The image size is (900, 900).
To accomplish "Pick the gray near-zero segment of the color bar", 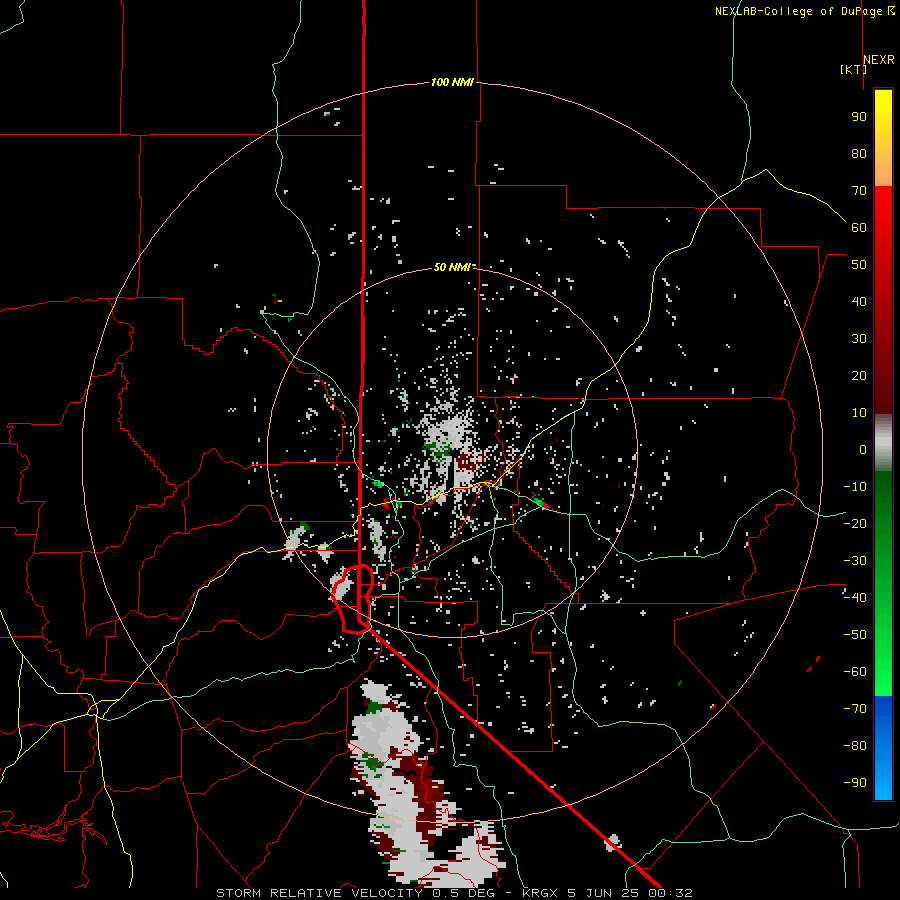I will [883, 442].
